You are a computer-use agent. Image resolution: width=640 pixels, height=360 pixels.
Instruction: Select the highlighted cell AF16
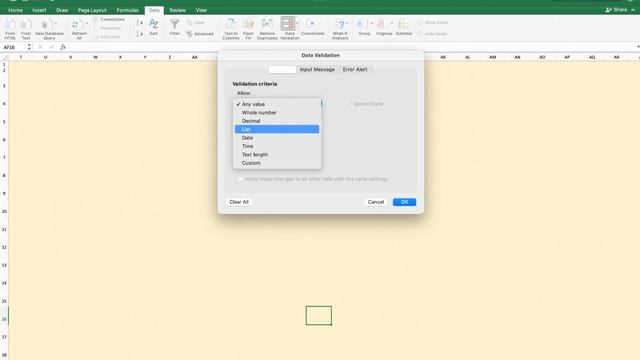click(x=319, y=316)
